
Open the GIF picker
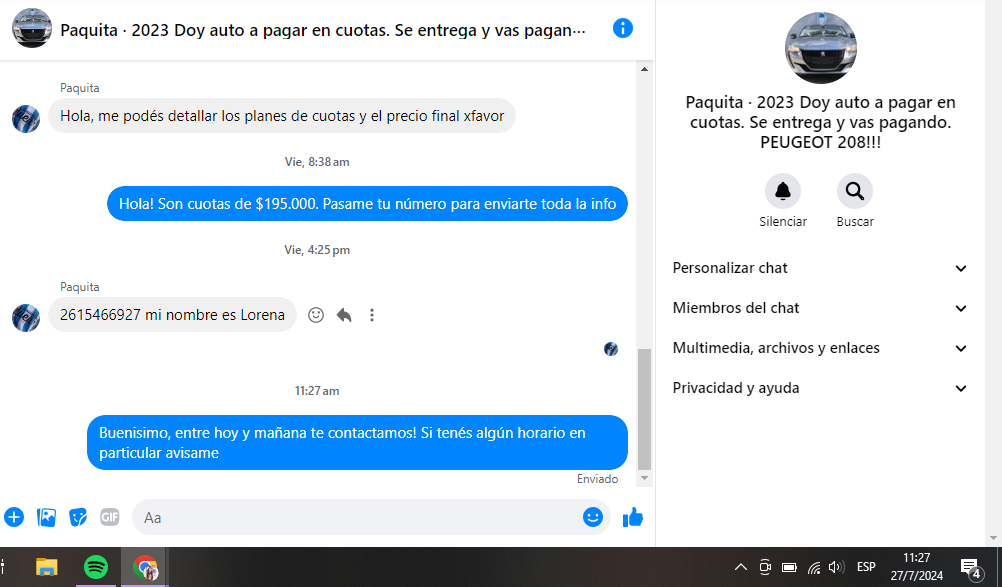pos(110,517)
